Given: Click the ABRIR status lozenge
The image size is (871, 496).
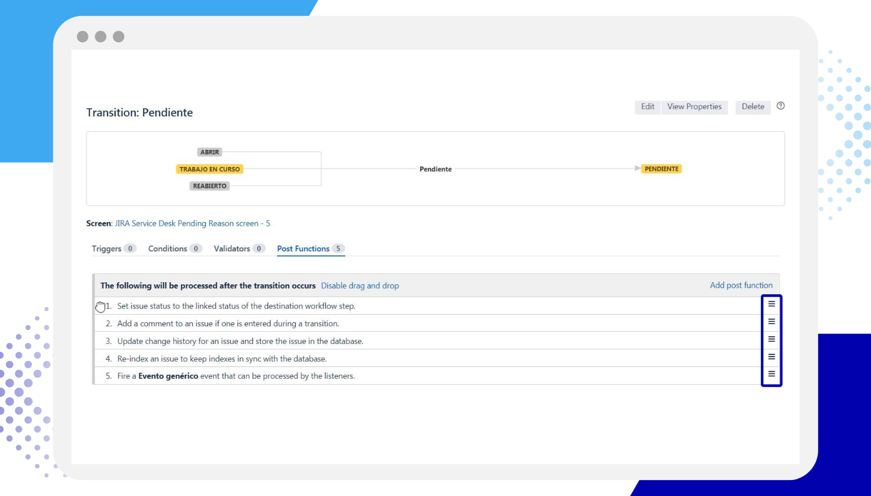Looking at the screenshot, I should point(209,152).
